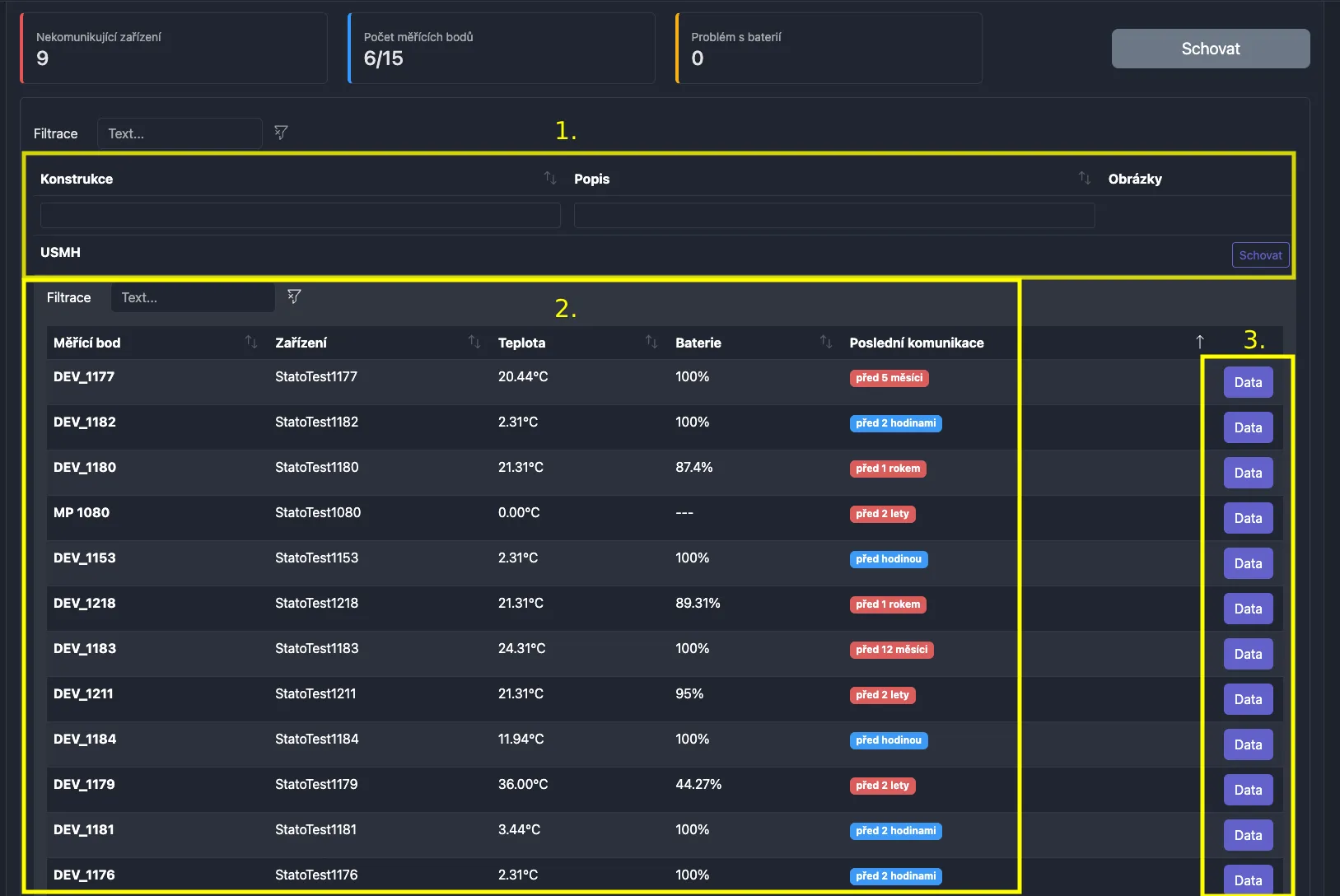The height and width of the screenshot is (896, 1340).
Task: Sort by Zařízení column arrows
Action: [474, 342]
